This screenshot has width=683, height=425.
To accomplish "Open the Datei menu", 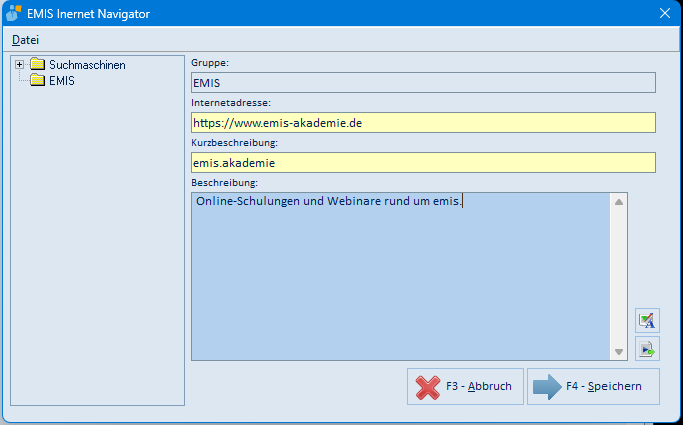I will (25, 40).
